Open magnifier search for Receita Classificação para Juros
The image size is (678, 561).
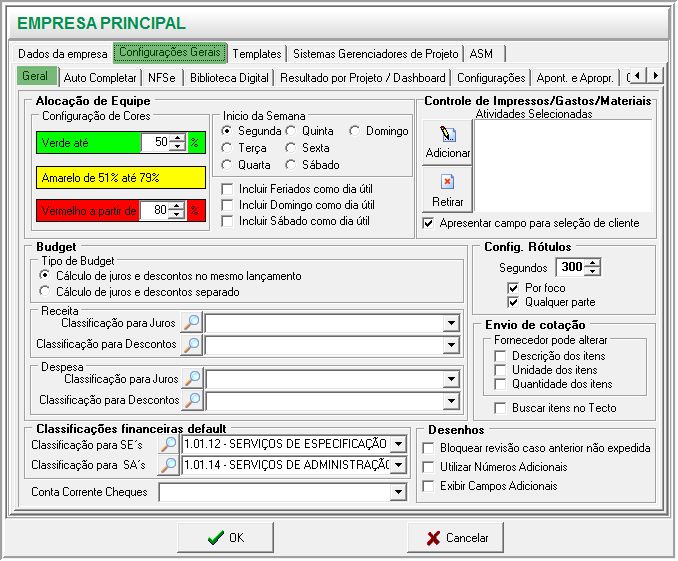192,322
